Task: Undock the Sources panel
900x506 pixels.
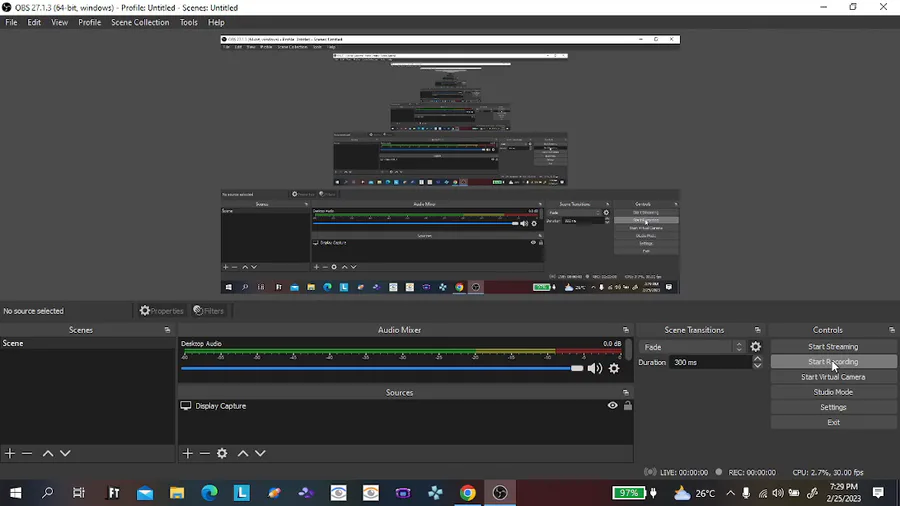Action: tap(626, 392)
